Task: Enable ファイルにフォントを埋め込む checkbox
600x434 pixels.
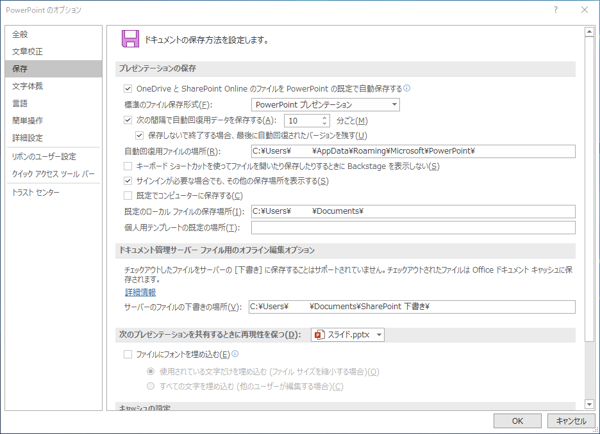Action: [128, 354]
